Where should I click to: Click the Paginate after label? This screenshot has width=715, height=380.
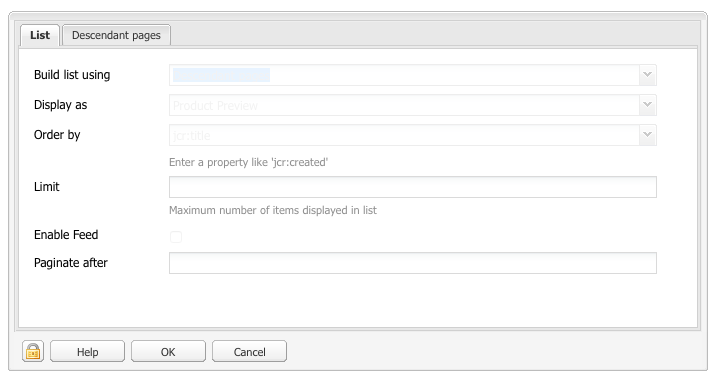(71, 263)
